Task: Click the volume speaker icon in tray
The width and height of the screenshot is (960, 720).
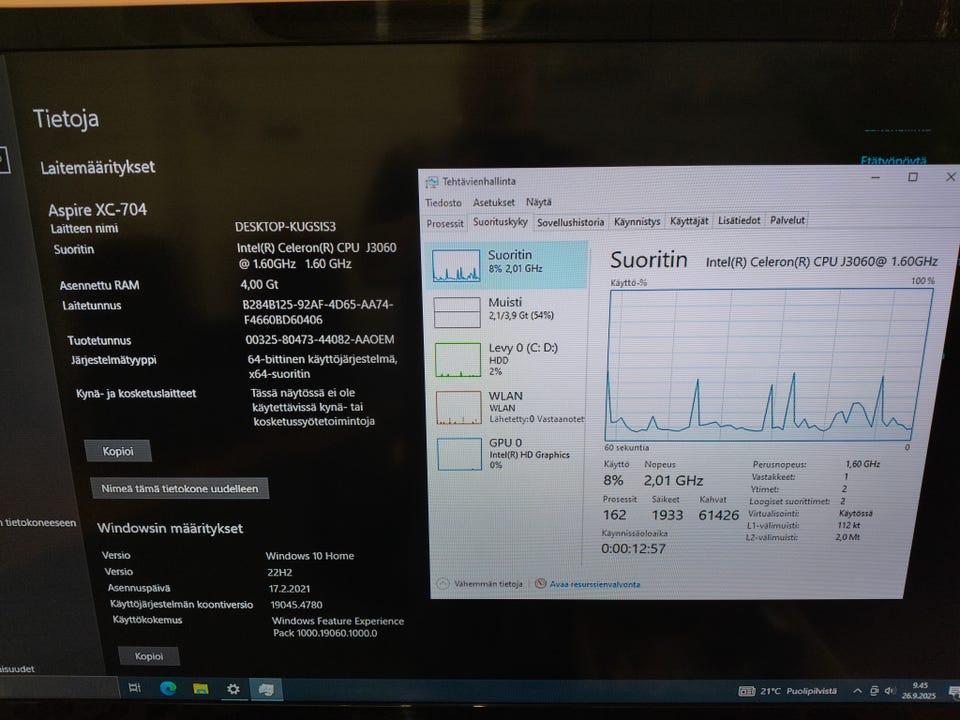Action: click(890, 691)
